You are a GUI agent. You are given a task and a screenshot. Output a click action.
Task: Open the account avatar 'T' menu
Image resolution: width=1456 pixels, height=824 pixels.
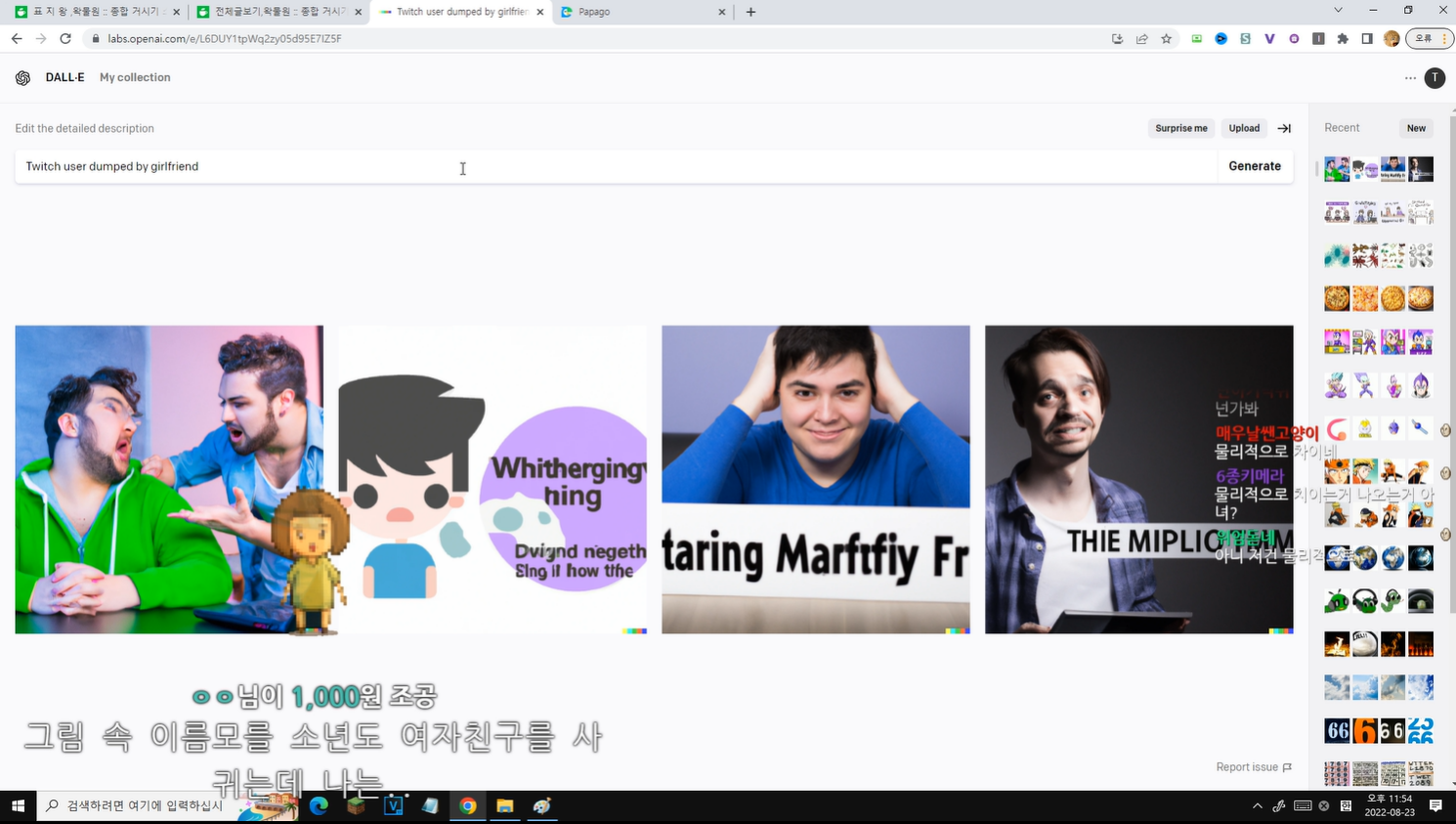click(1435, 78)
